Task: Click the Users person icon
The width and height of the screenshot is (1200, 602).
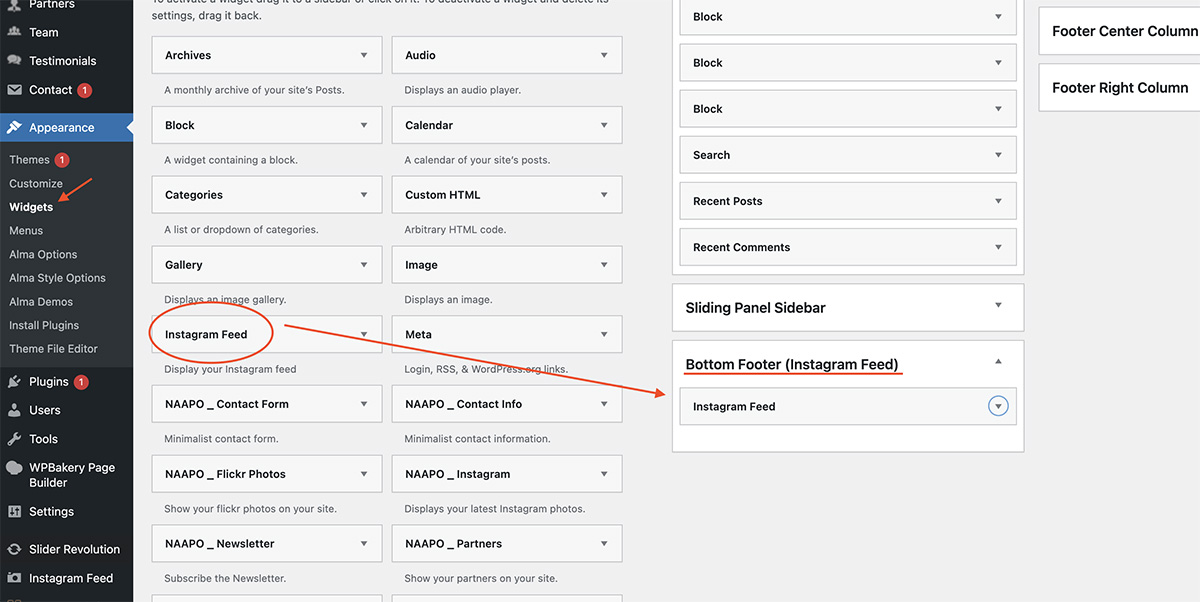Action: (15, 410)
